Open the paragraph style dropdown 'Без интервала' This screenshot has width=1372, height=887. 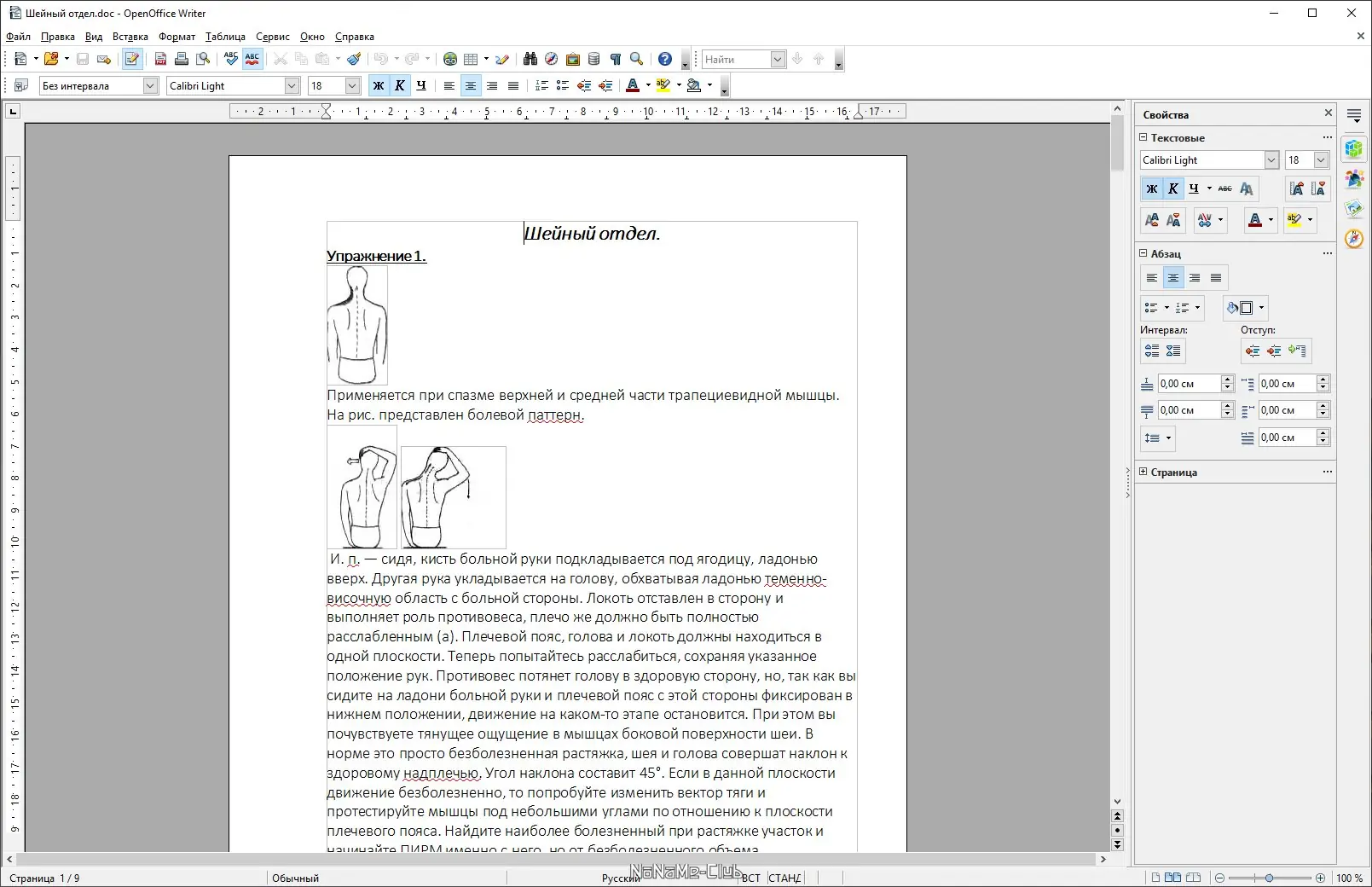150,85
